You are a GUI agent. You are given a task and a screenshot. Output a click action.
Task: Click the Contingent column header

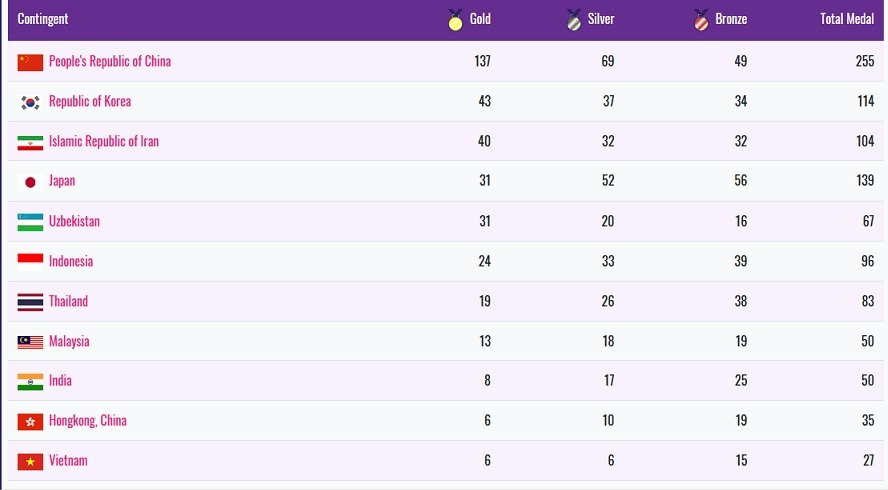[43, 19]
